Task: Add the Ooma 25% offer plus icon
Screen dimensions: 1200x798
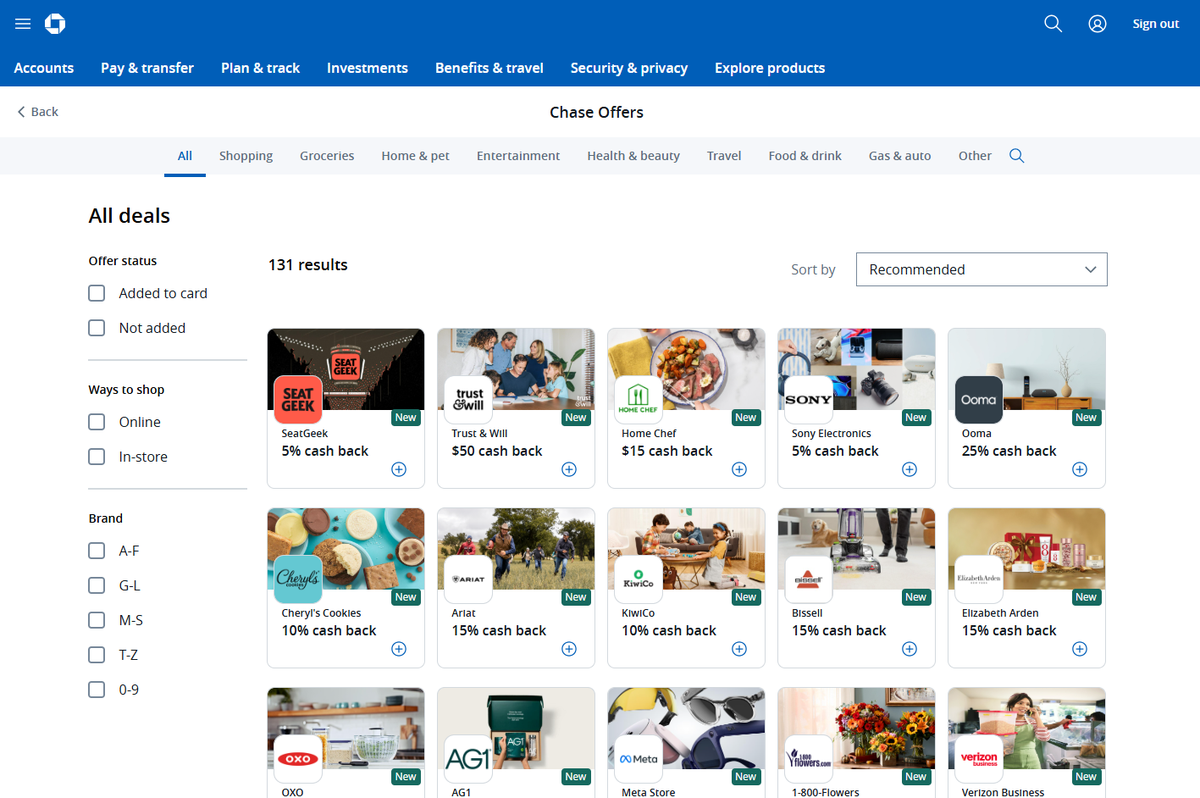Action: tap(1079, 469)
